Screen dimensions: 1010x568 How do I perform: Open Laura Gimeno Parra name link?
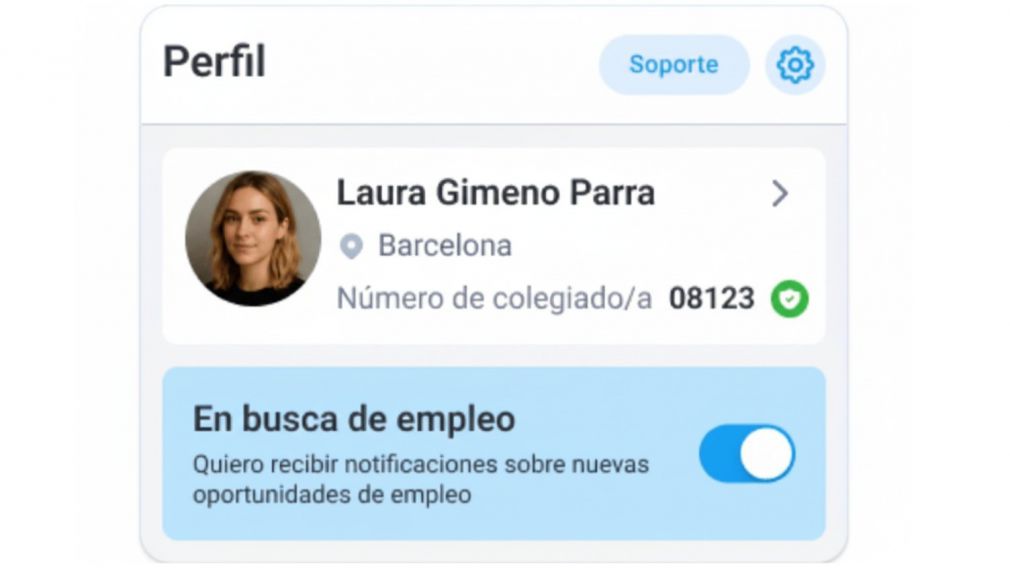[496, 193]
